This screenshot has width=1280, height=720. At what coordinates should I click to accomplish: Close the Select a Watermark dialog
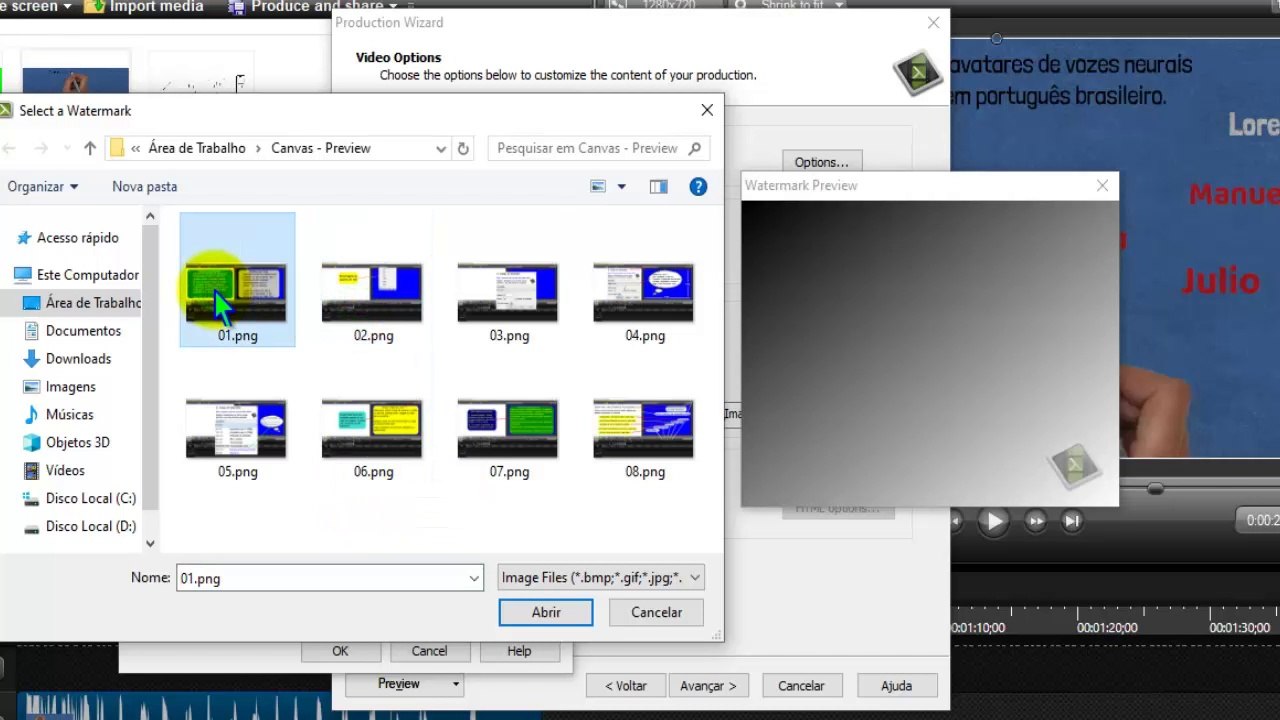tap(707, 110)
